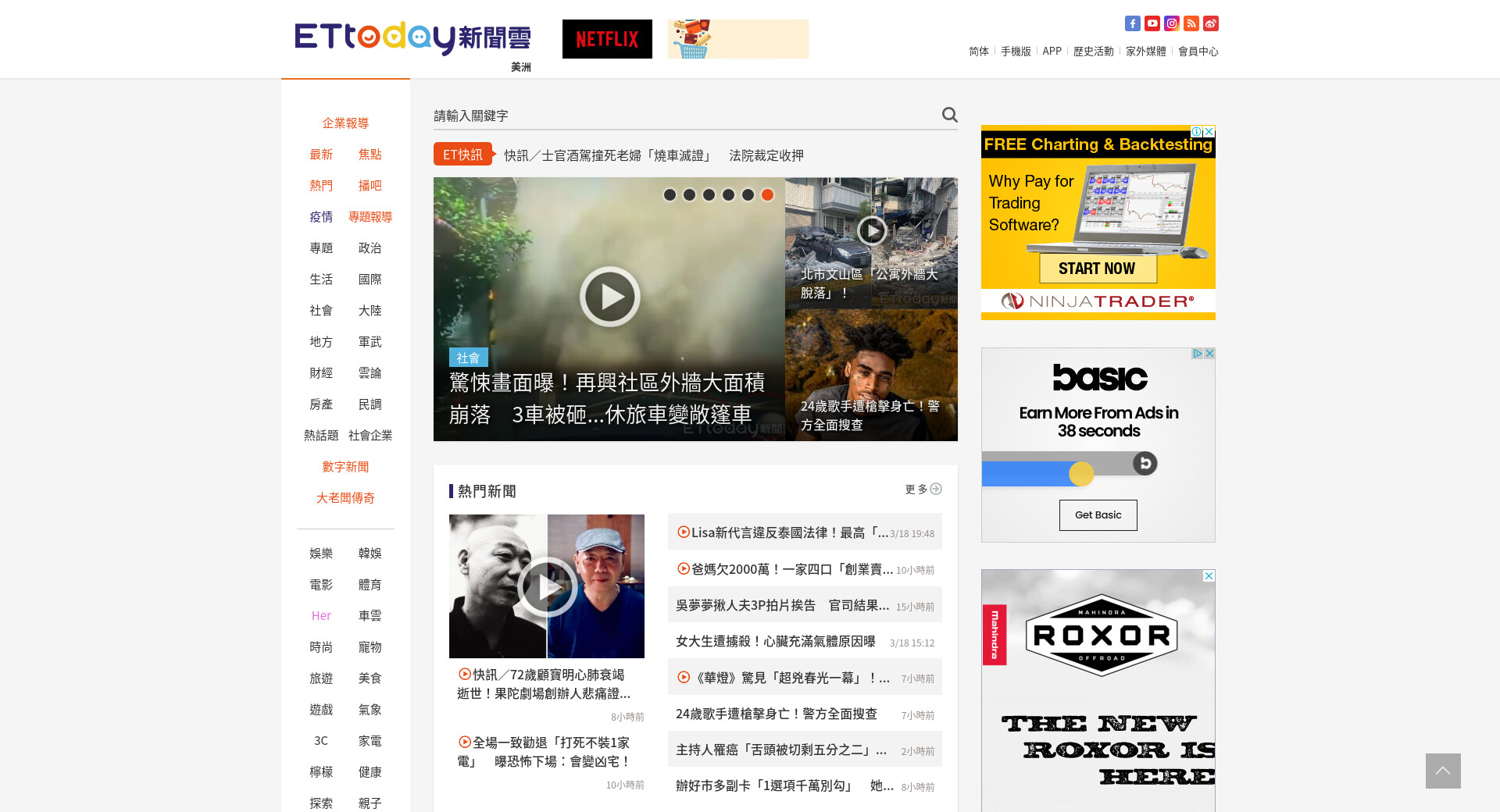1500x812 pixels.
Task: Open the 士官酒駕撞死老婦 breaking news headline
Action: pyautogui.click(x=654, y=155)
